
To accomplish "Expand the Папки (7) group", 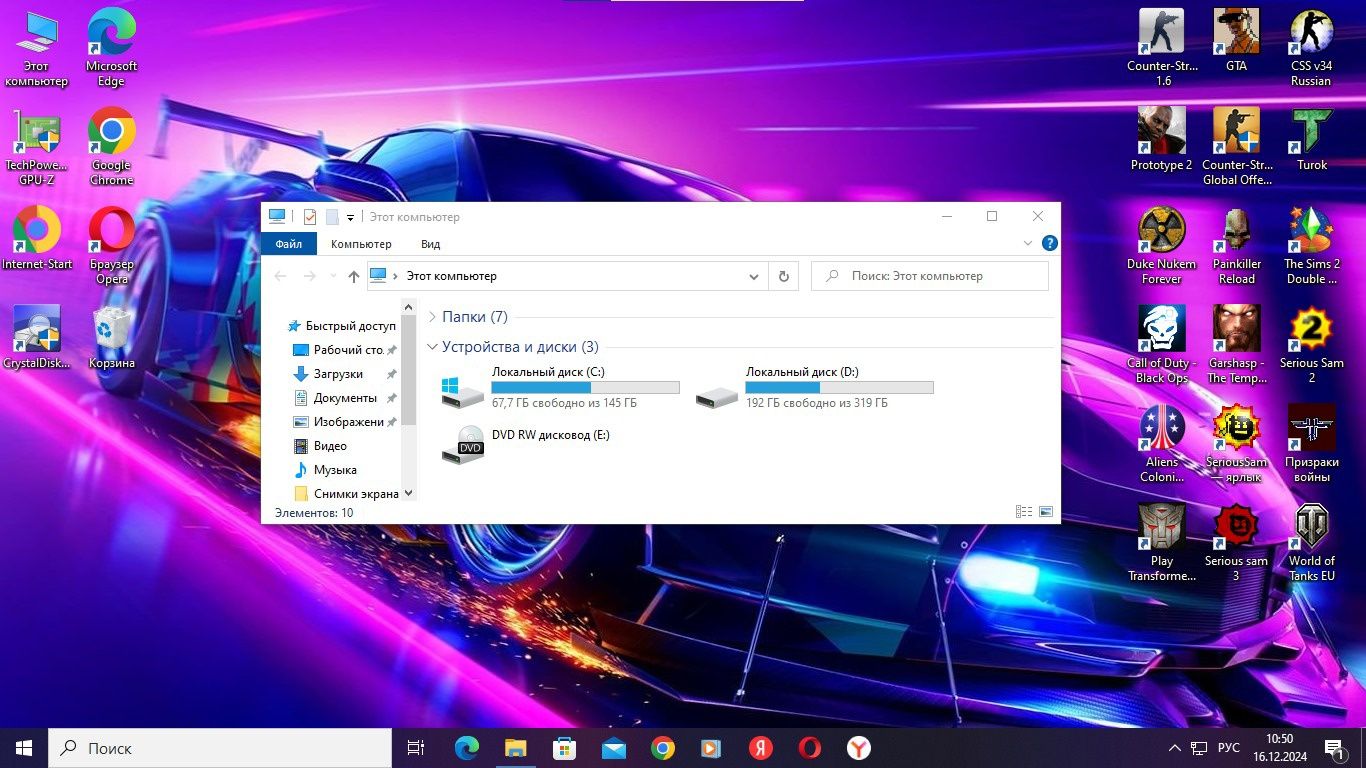I will tap(432, 317).
